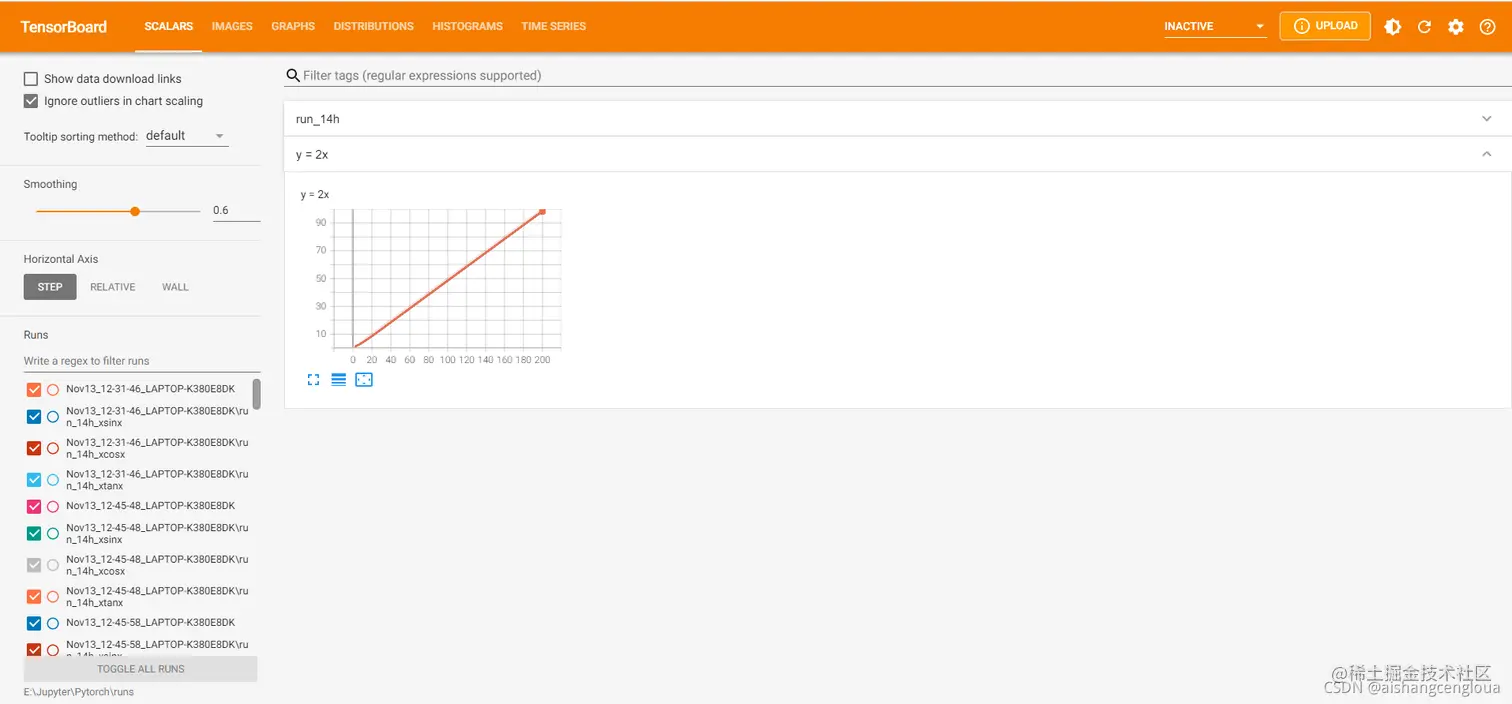Uncheck run Nov13_12-31-46_LAPTOP-K380E8DK
1512x704 pixels.
(x=34, y=390)
